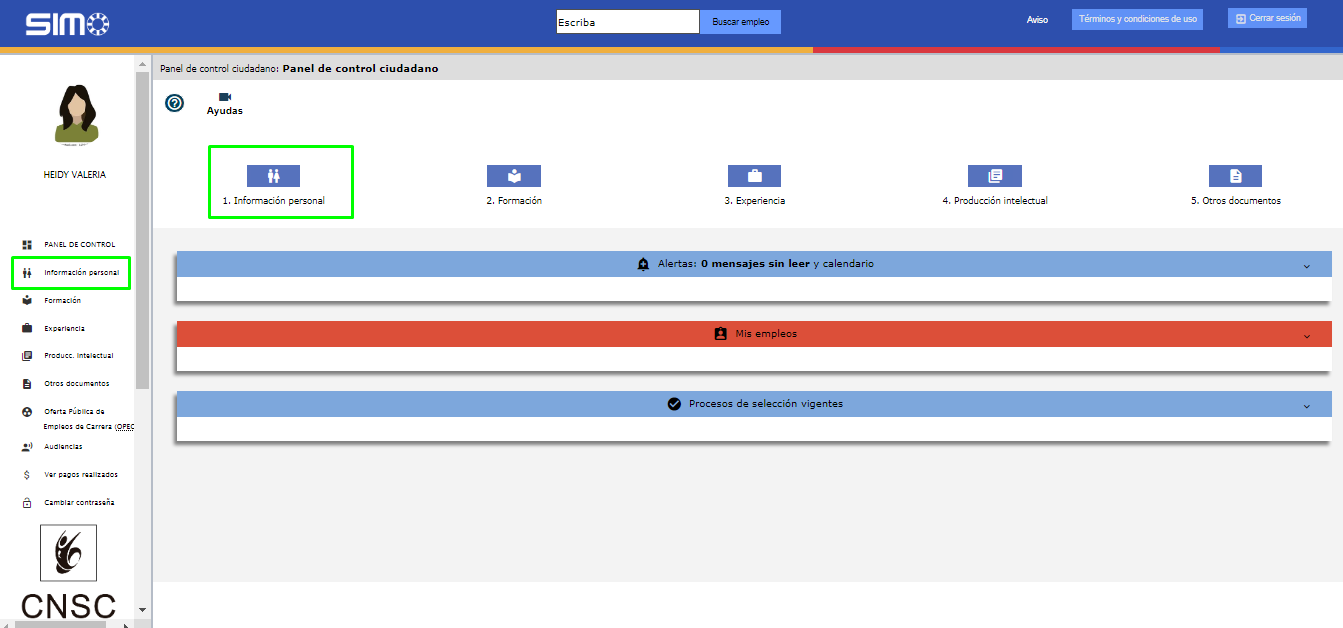Expand the Alertas panel chevron
This screenshot has height=628, width=1343.
[x=1307, y=266]
